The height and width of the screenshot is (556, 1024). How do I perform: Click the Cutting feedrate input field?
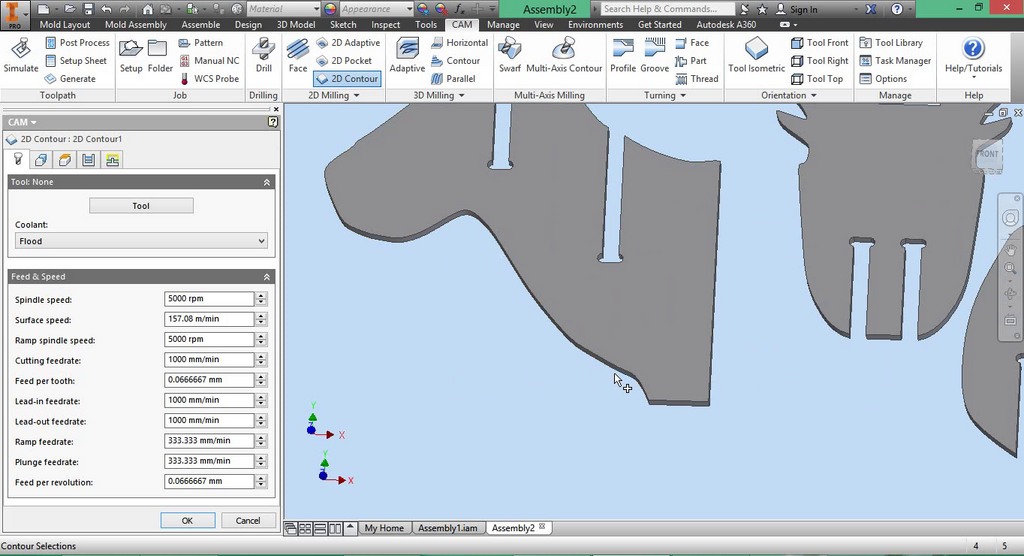pos(209,359)
